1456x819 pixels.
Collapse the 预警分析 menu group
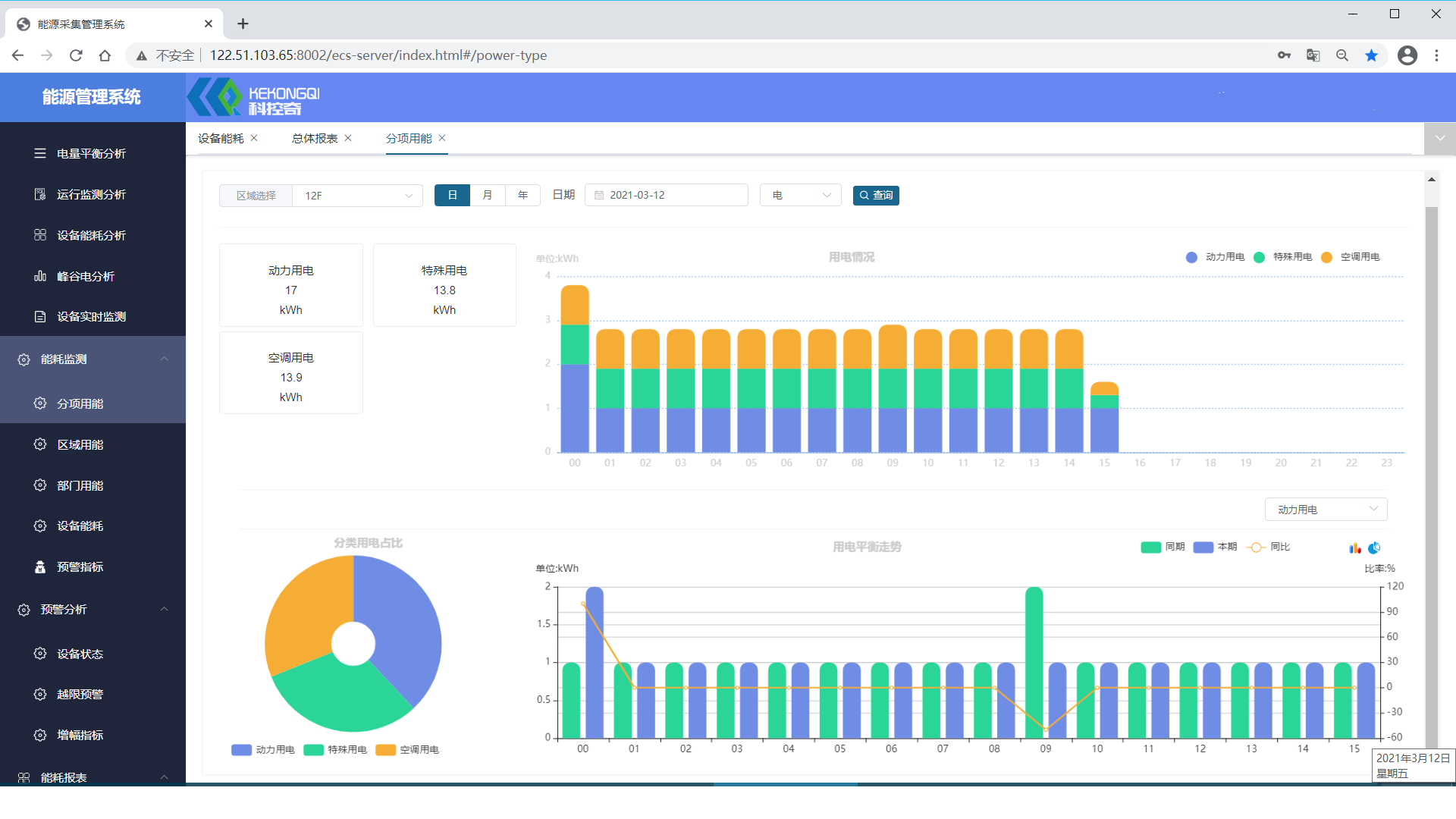click(93, 610)
